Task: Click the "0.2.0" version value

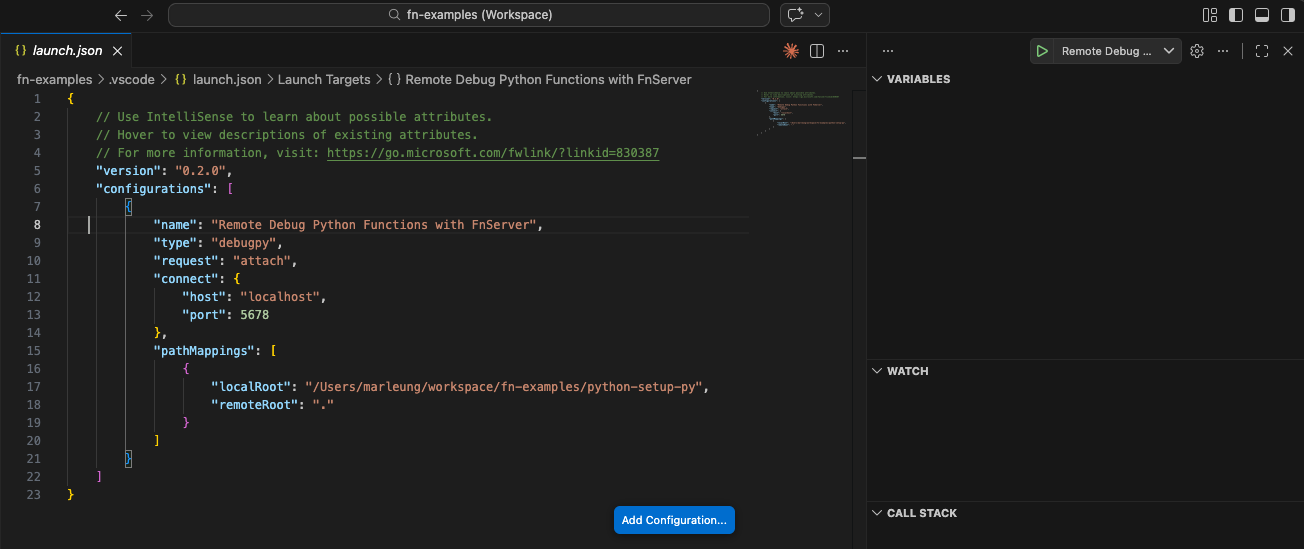Action: [x=200, y=171]
